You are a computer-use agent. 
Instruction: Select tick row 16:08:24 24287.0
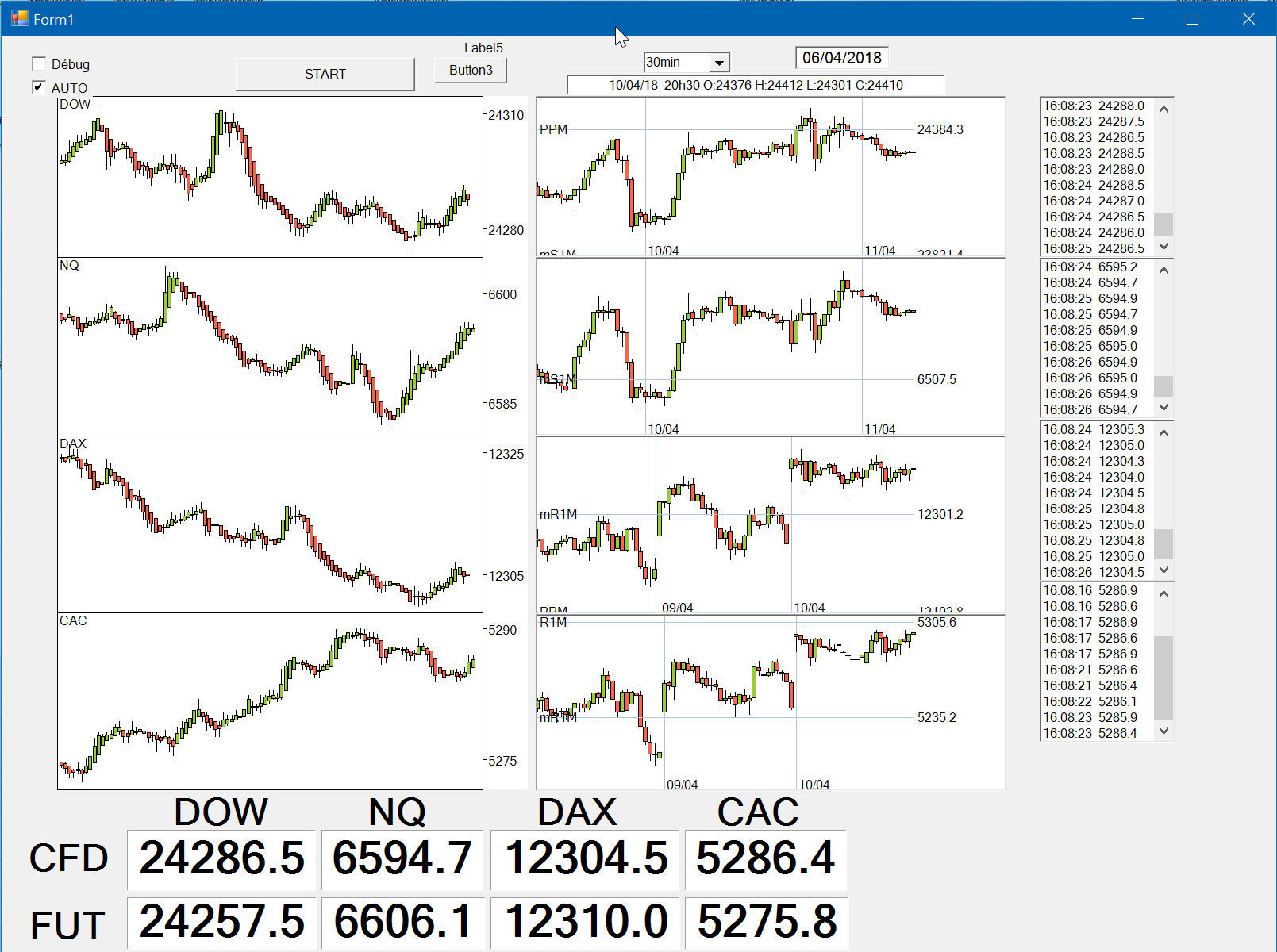click(x=1097, y=201)
